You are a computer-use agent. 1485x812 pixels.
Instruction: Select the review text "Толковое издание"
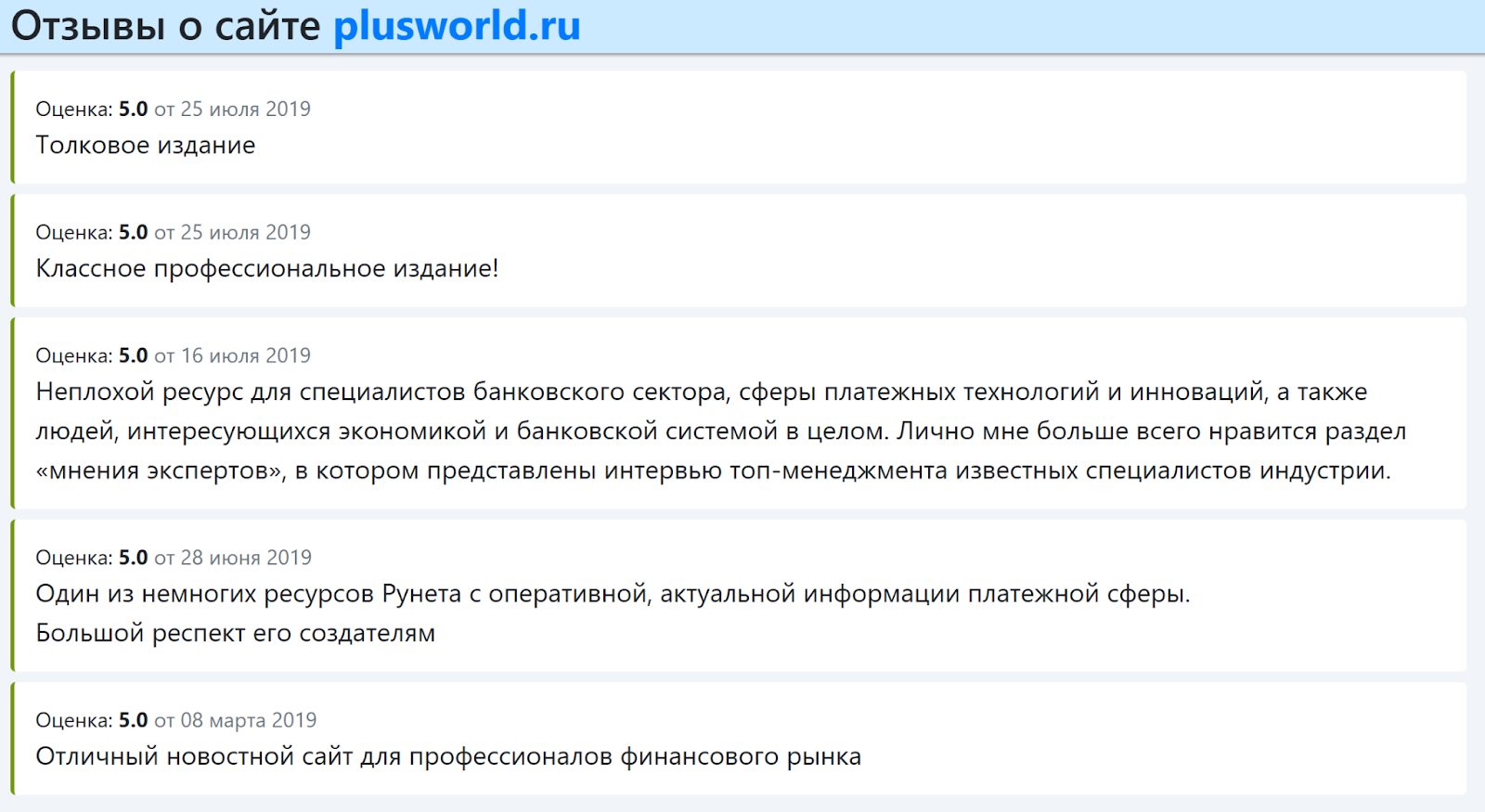pos(145,146)
